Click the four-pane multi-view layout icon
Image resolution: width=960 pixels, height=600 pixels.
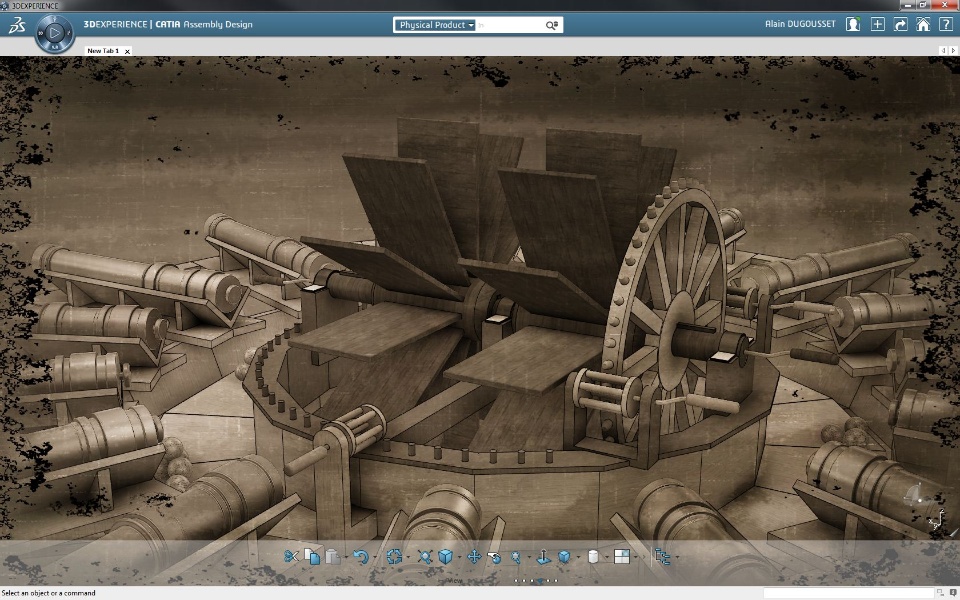pos(621,557)
